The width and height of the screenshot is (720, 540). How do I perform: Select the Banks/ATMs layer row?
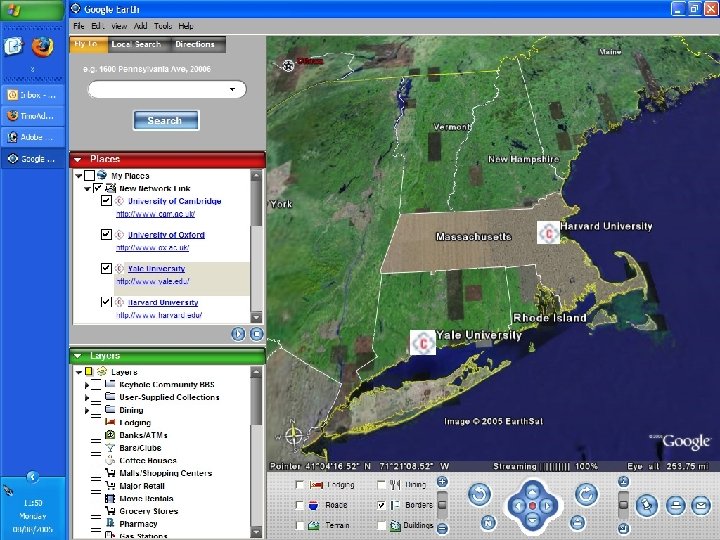(143, 435)
